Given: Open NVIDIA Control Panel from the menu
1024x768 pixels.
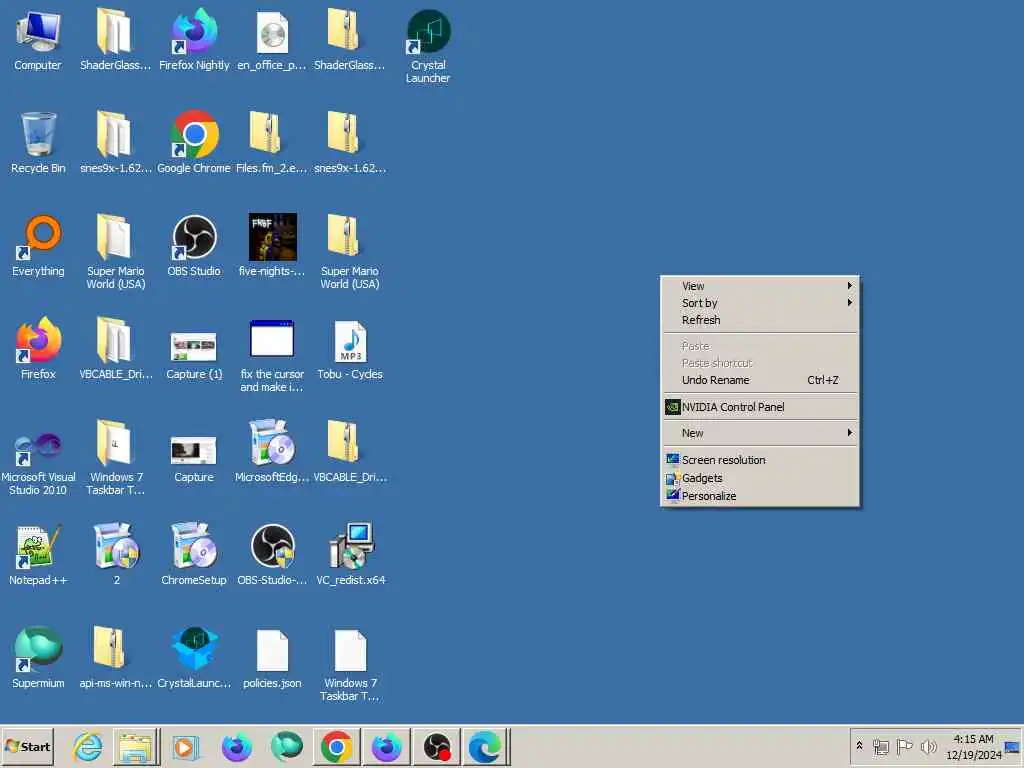Looking at the screenshot, I should coord(760,407).
